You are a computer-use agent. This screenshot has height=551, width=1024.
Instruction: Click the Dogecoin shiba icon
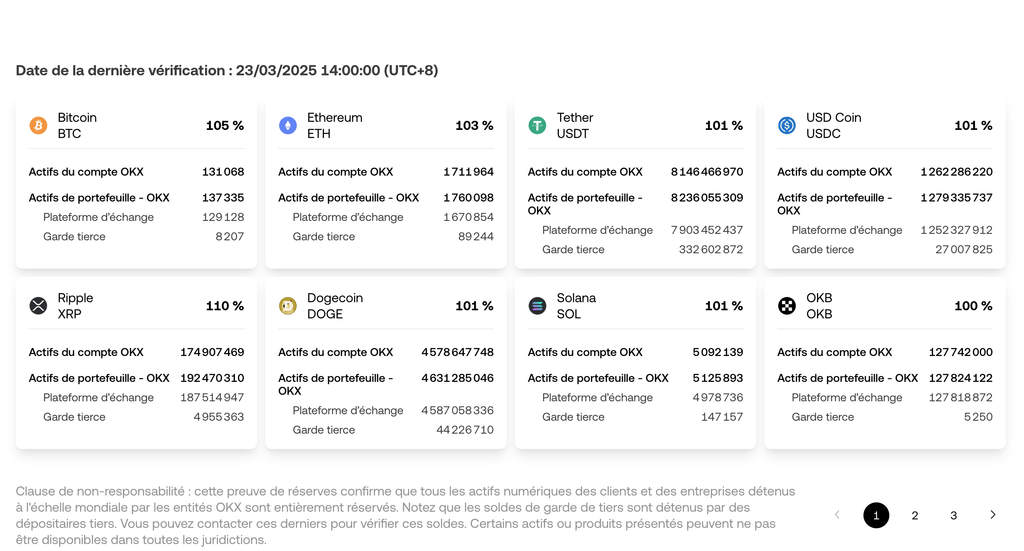coord(288,306)
